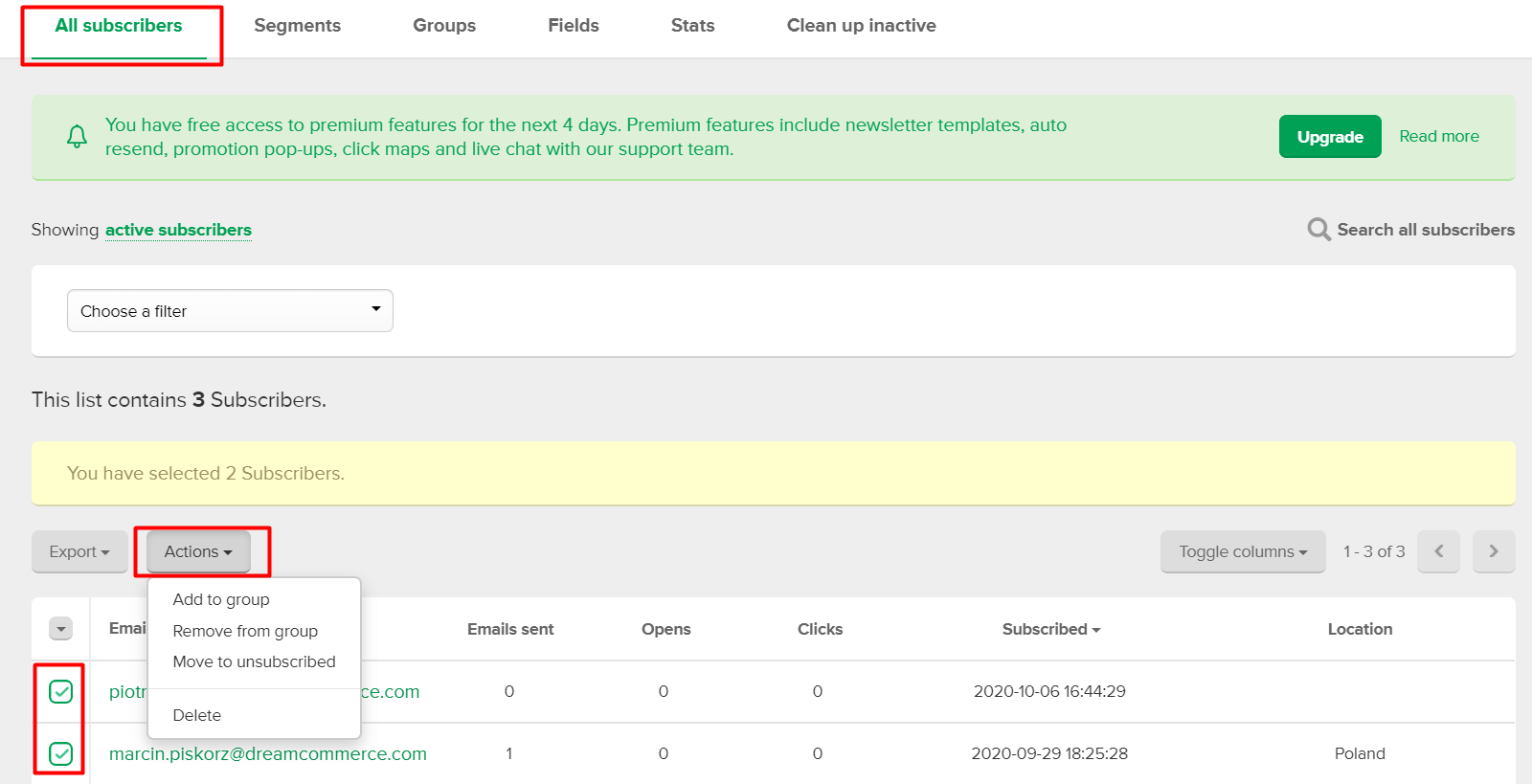Collapse the Actions dropdown button

click(x=198, y=551)
